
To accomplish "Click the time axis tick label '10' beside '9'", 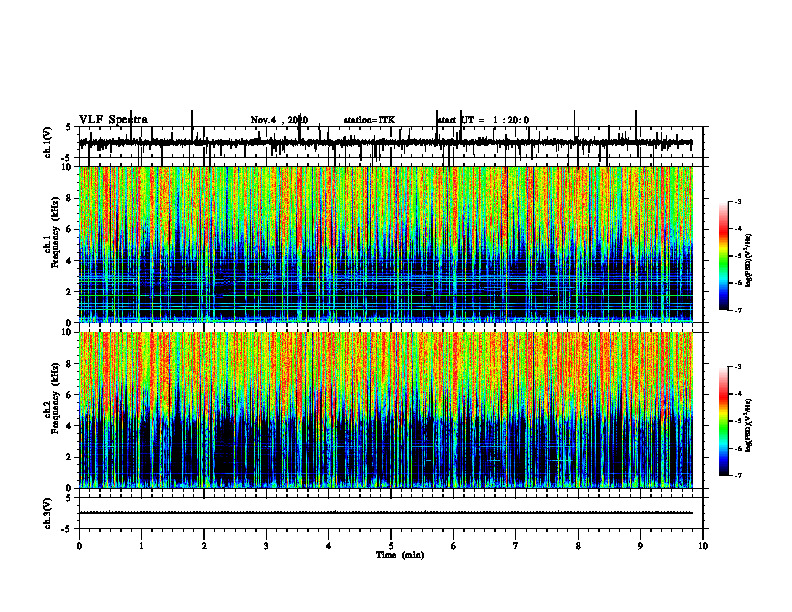I will point(703,546).
